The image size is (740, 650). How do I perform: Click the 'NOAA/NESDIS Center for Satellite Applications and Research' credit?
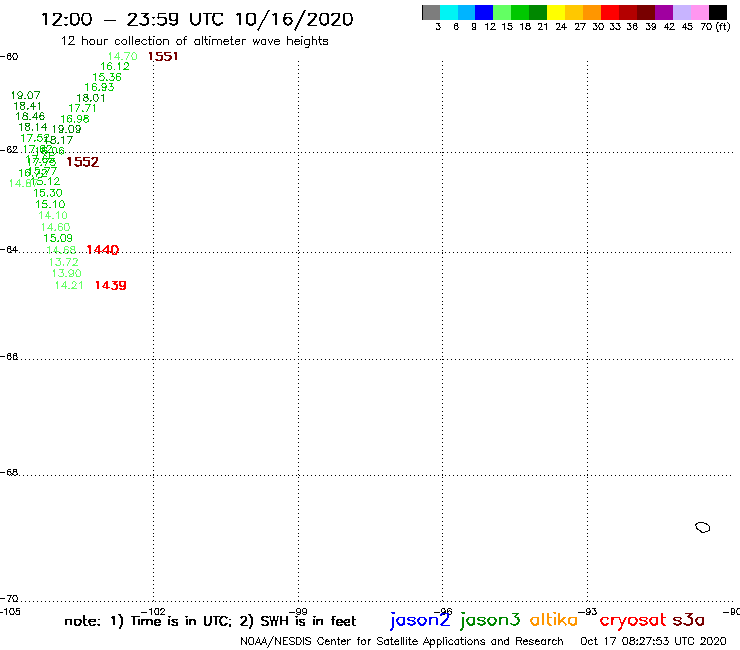(402, 642)
